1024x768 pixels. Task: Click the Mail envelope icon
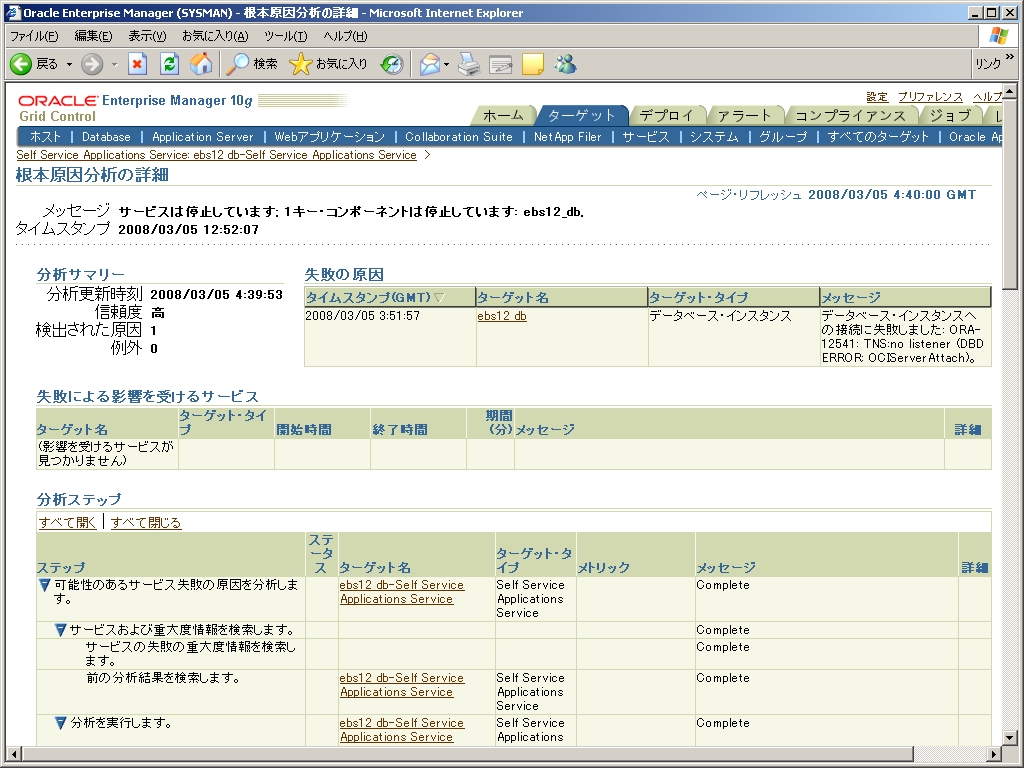[430, 64]
